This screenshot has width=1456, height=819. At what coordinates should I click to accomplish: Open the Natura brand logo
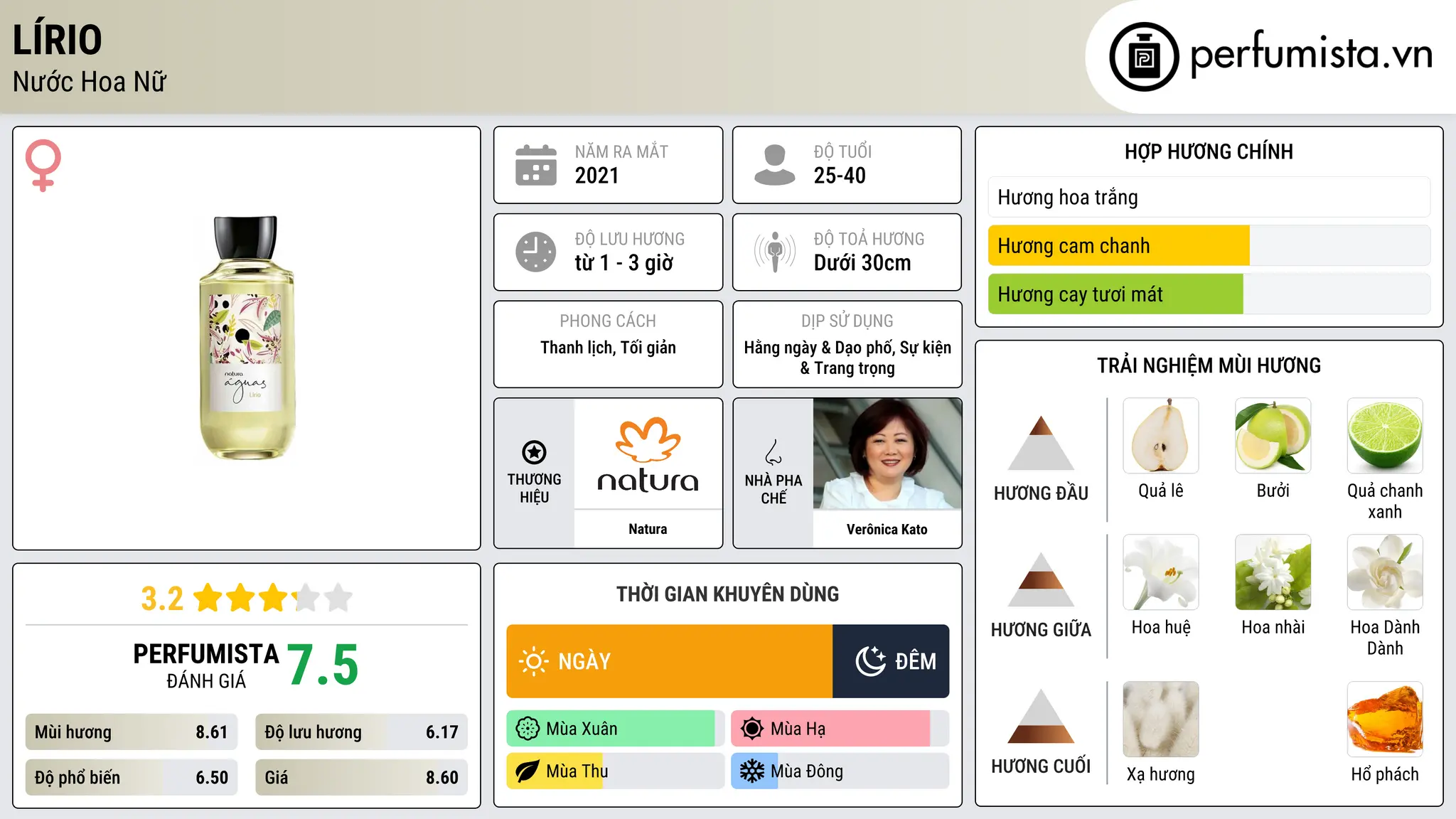point(648,455)
